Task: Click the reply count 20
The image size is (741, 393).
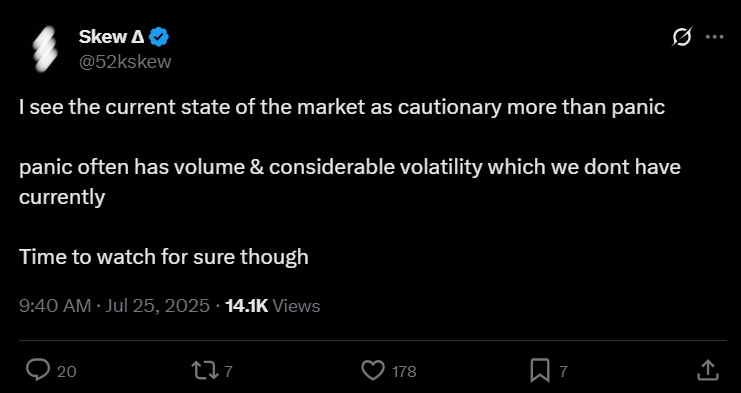Action: [67, 371]
